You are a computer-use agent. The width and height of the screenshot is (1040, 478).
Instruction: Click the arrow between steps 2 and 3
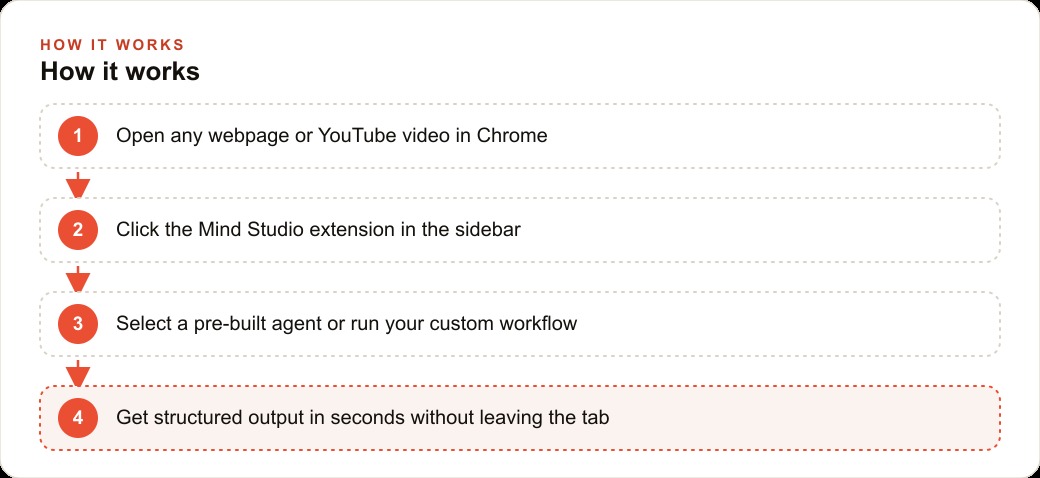pyautogui.click(x=78, y=278)
